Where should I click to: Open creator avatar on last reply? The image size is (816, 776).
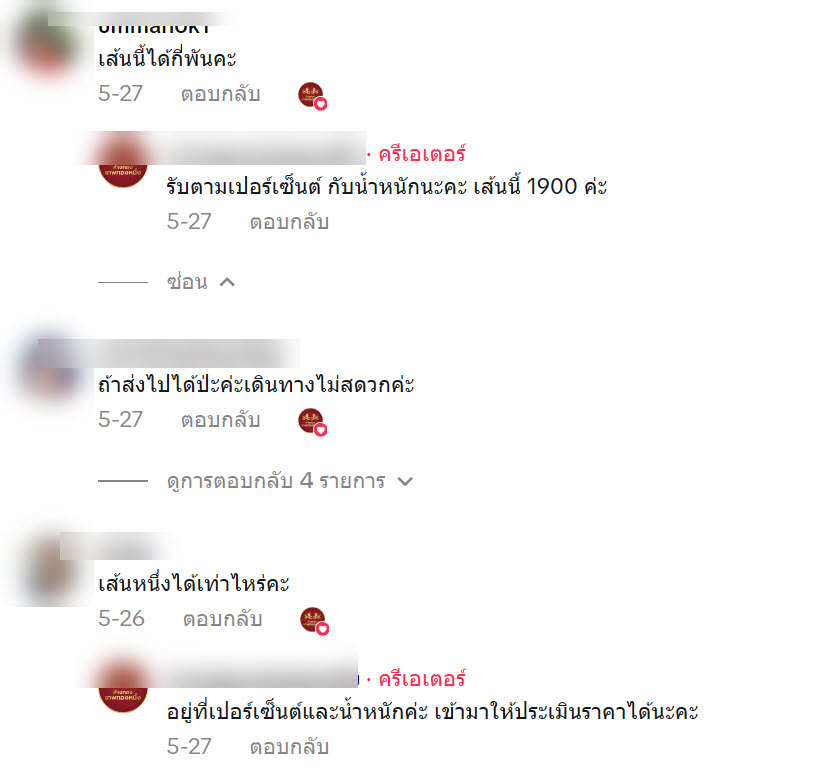point(123,687)
